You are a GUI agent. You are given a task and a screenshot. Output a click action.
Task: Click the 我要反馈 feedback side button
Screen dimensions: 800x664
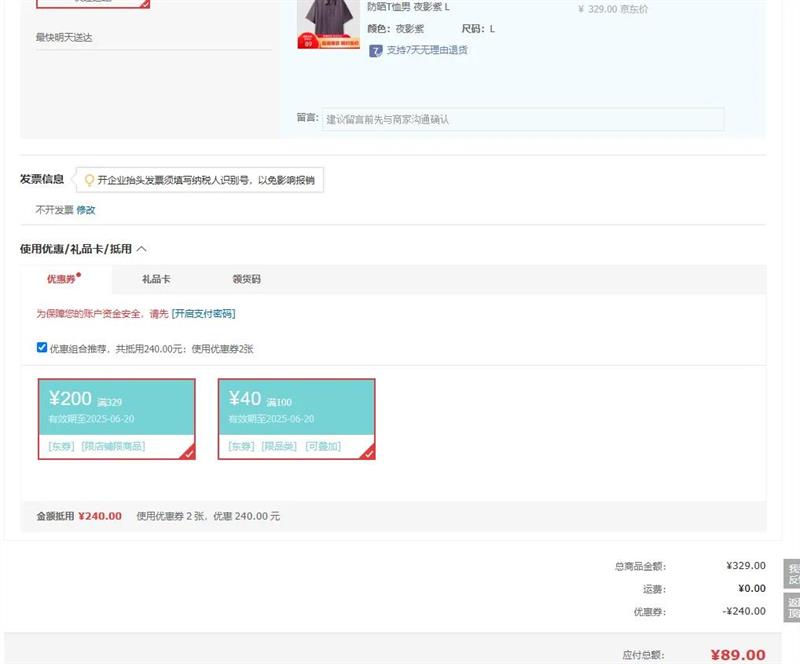click(x=792, y=573)
